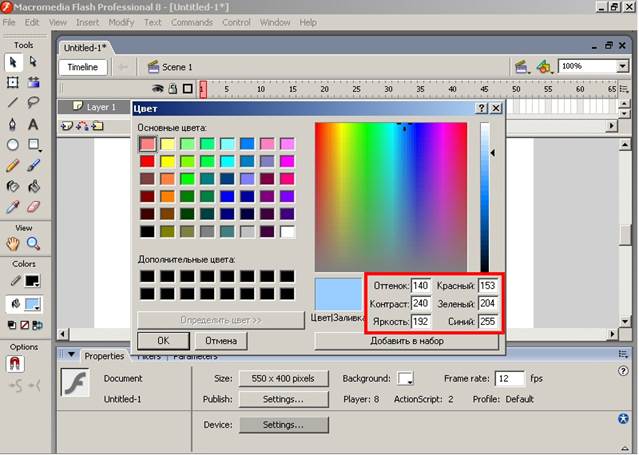Viewport: 639px width, 455px height.
Task: Click the Add Motion Guide icon
Action: 82,126
